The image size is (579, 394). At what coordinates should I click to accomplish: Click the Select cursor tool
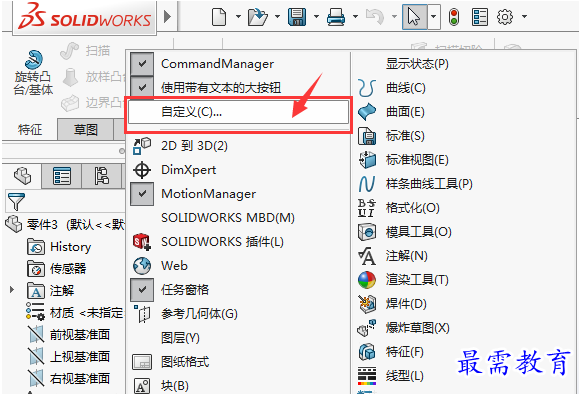pos(414,17)
